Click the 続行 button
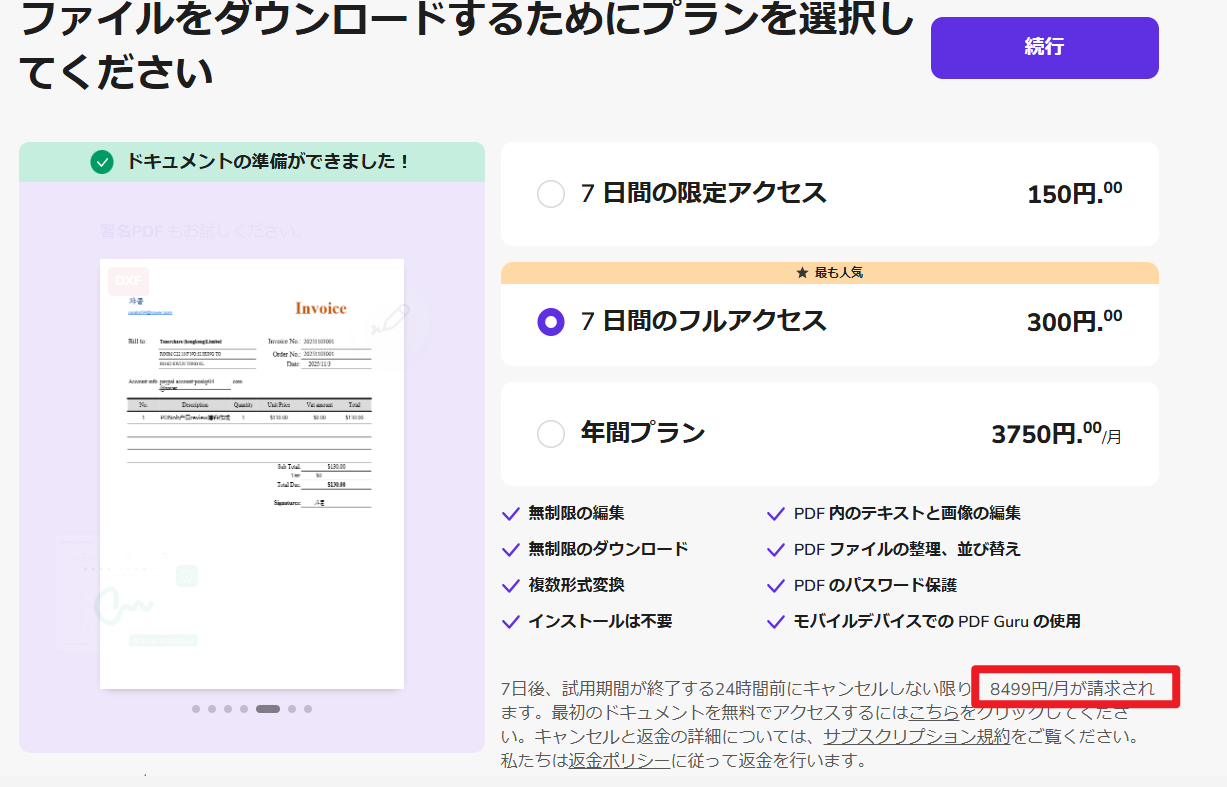This screenshot has height=787, width=1227. [1043, 47]
